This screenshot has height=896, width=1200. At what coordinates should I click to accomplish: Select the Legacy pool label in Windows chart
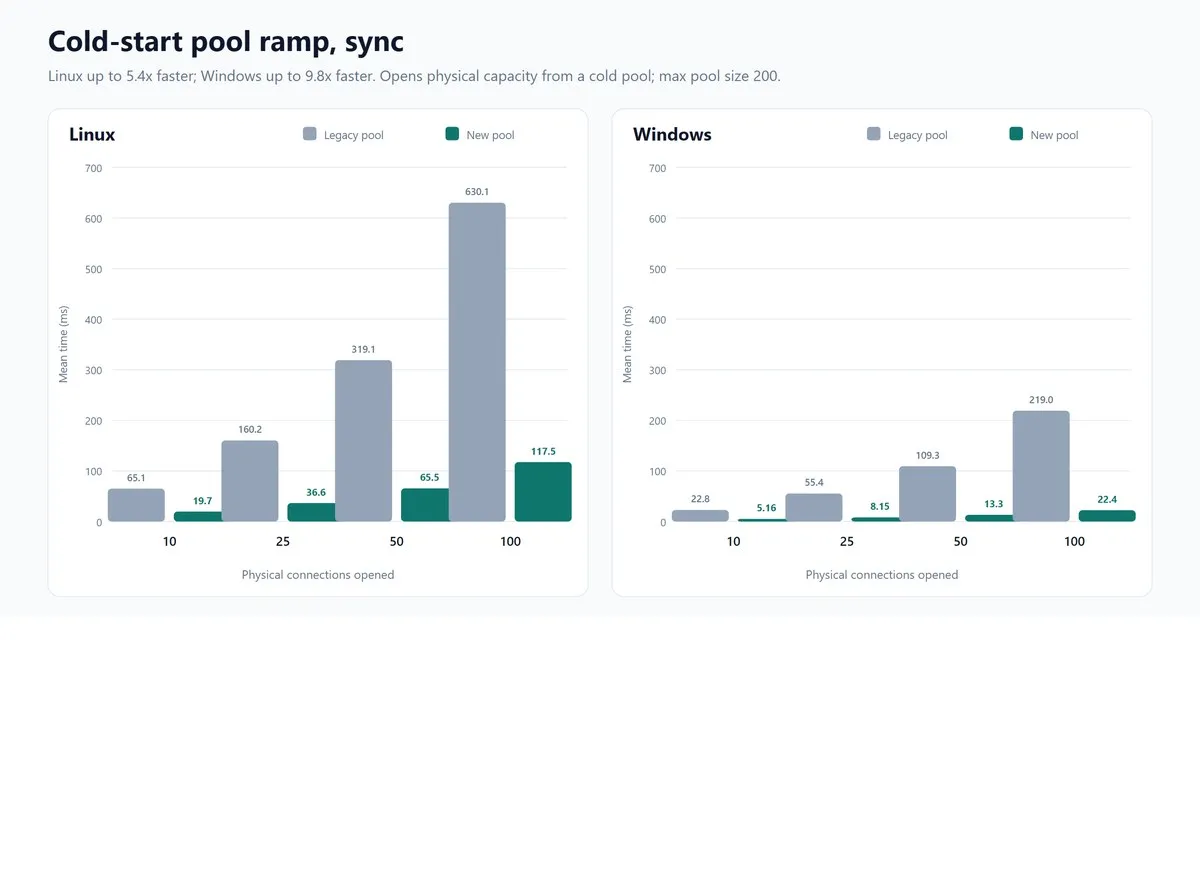(917, 135)
